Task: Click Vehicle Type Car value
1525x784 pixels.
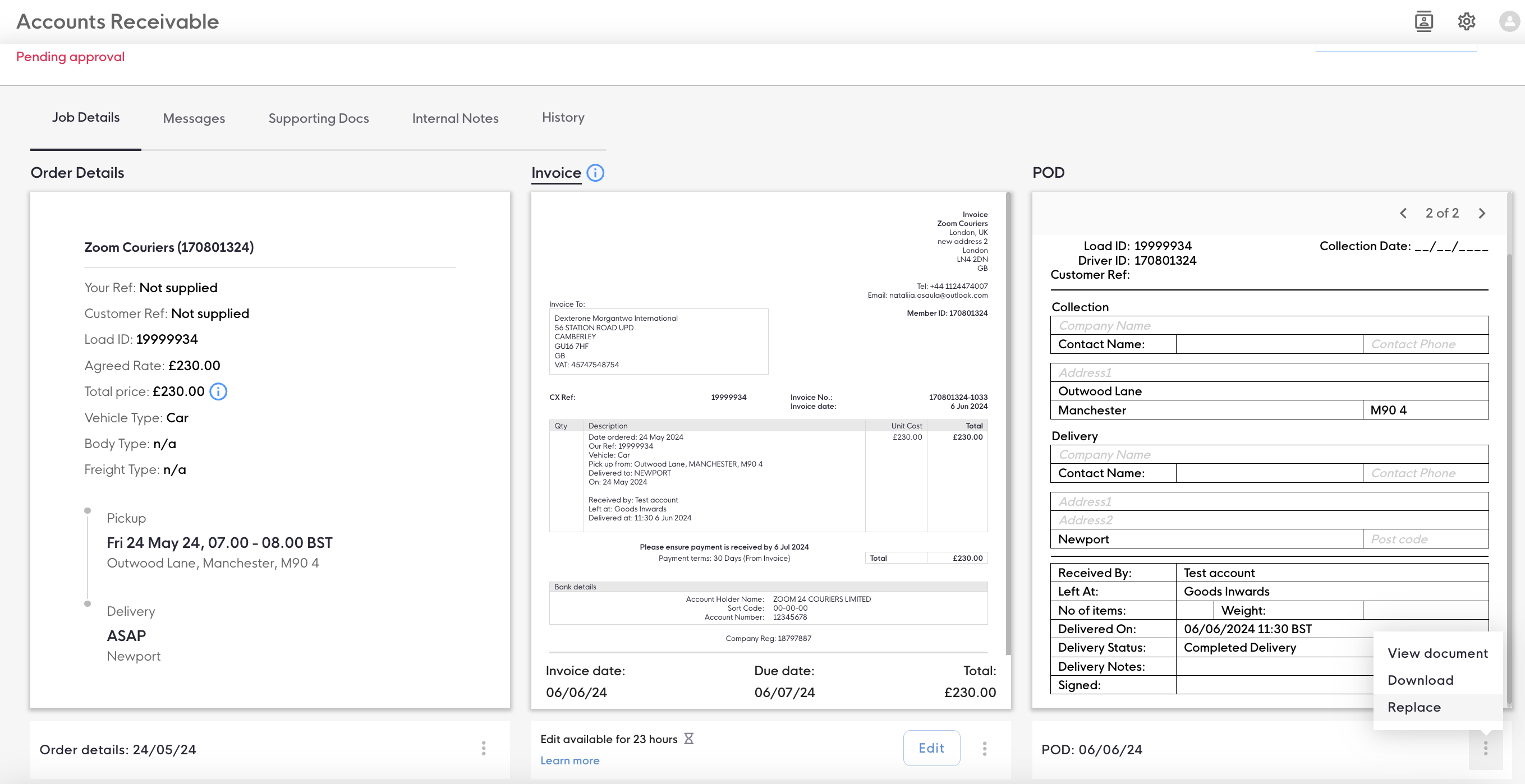Action: click(x=177, y=418)
